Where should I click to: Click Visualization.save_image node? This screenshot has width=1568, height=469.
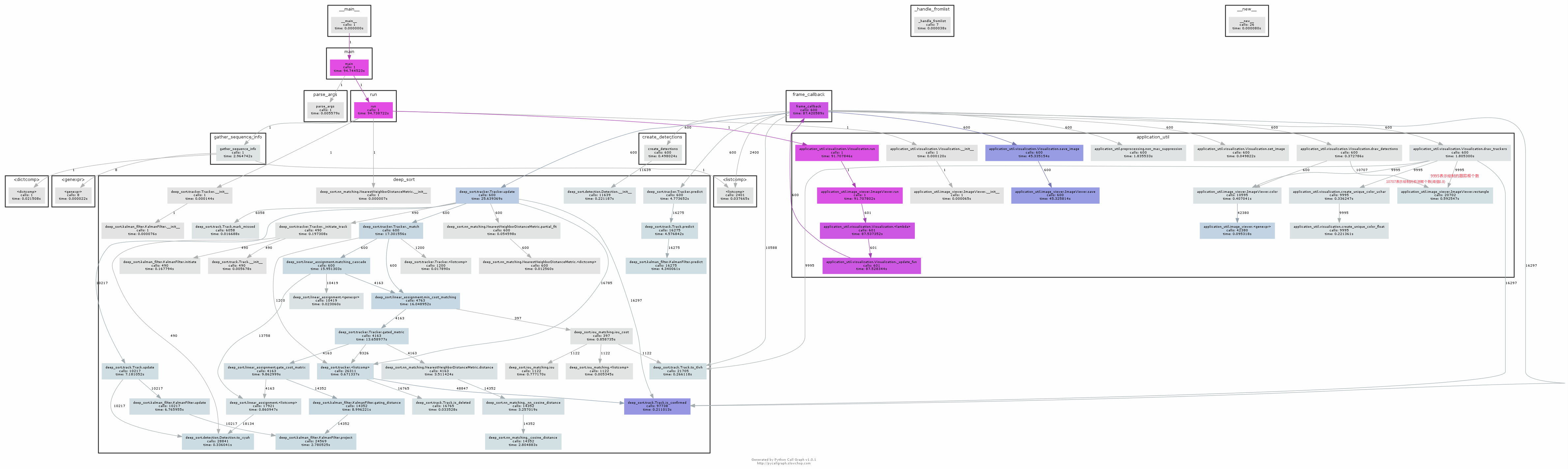coord(1034,153)
